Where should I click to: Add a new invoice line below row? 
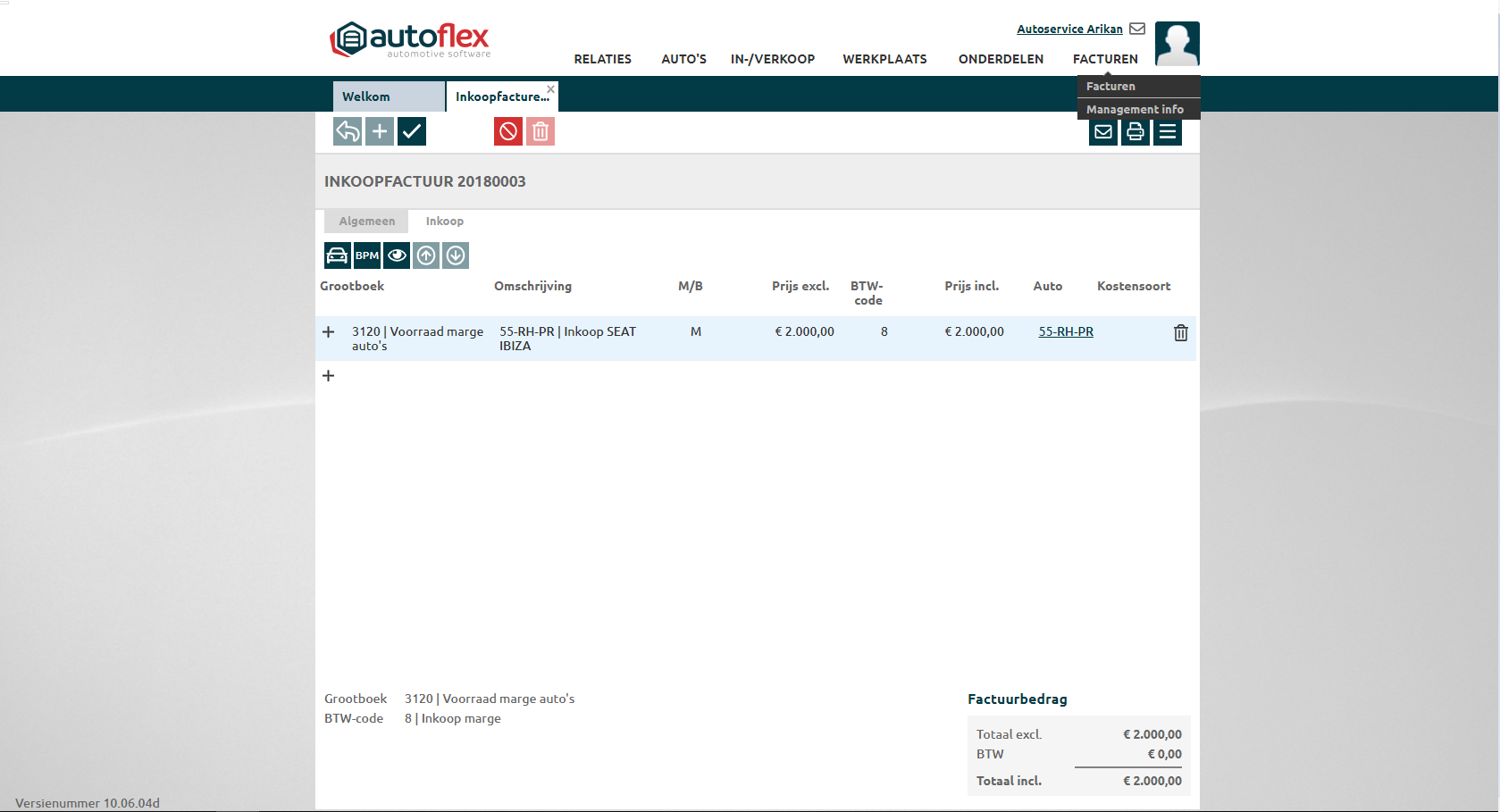(x=329, y=376)
